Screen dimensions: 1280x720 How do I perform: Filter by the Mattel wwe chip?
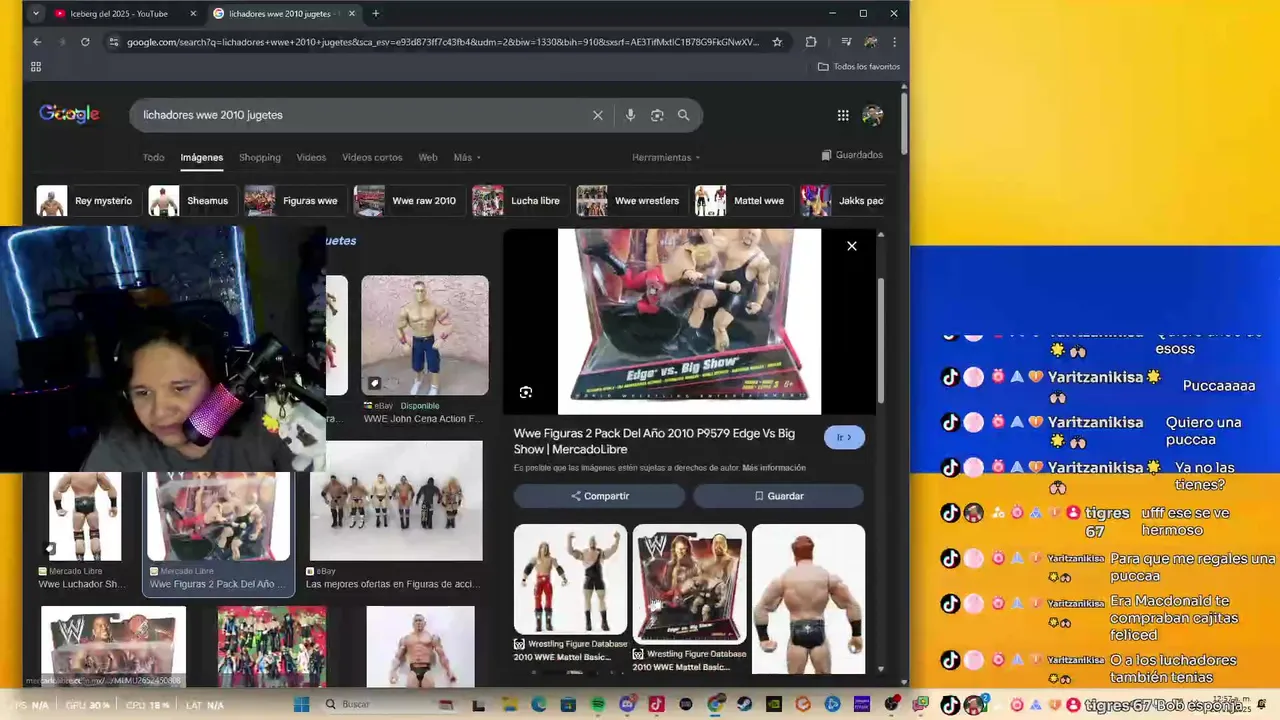click(744, 201)
